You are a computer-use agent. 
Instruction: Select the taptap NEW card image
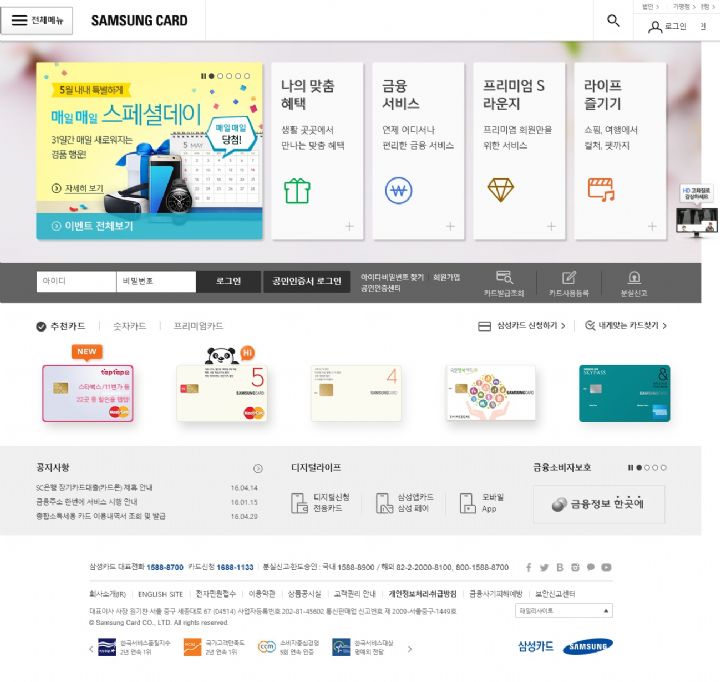(88, 393)
